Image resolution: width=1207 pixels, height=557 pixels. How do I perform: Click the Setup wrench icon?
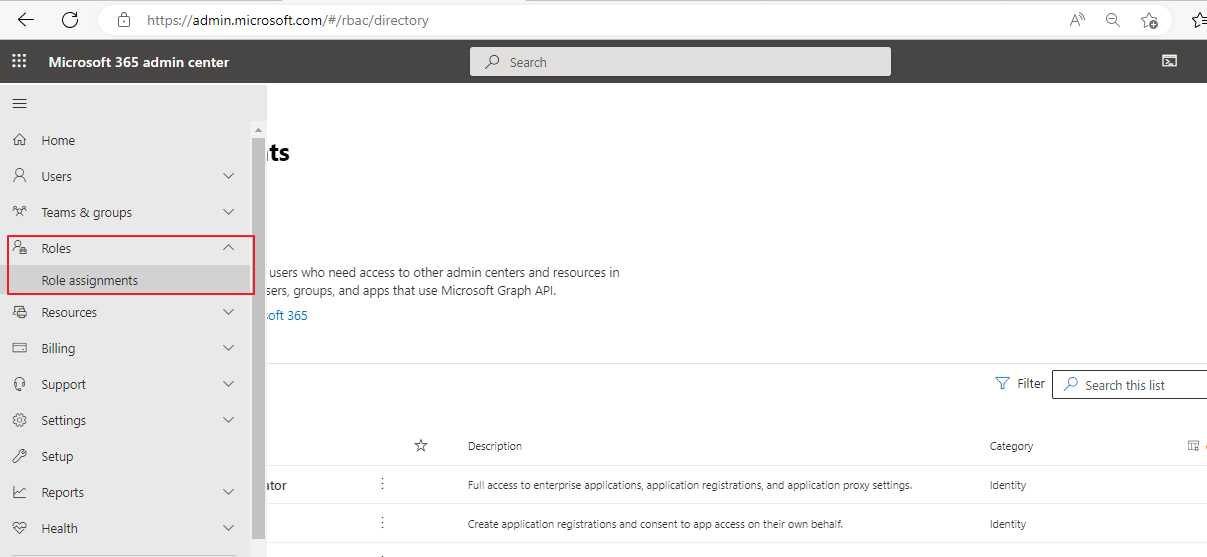point(19,456)
